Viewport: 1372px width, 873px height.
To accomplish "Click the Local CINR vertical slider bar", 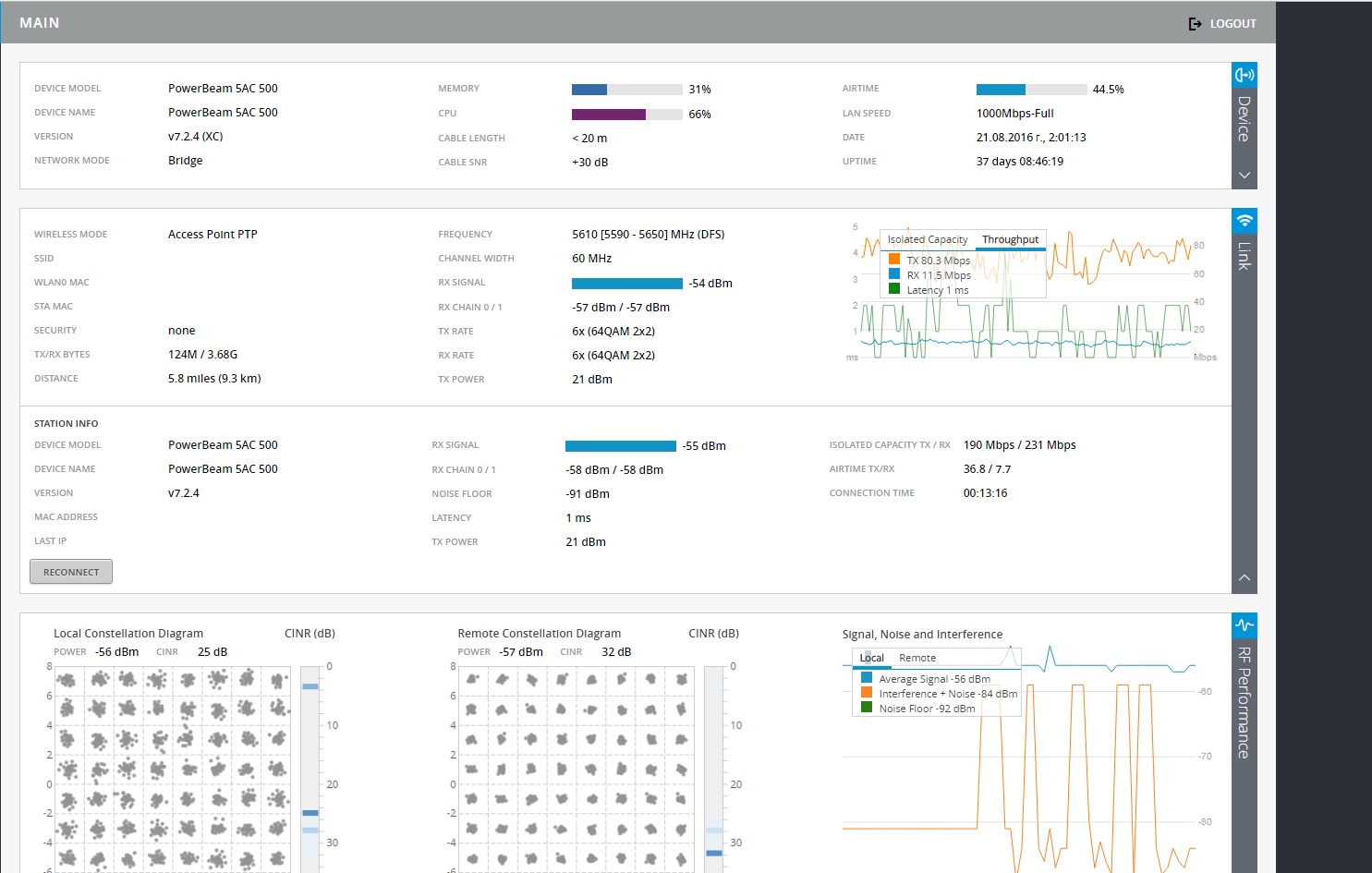I will [x=310, y=767].
